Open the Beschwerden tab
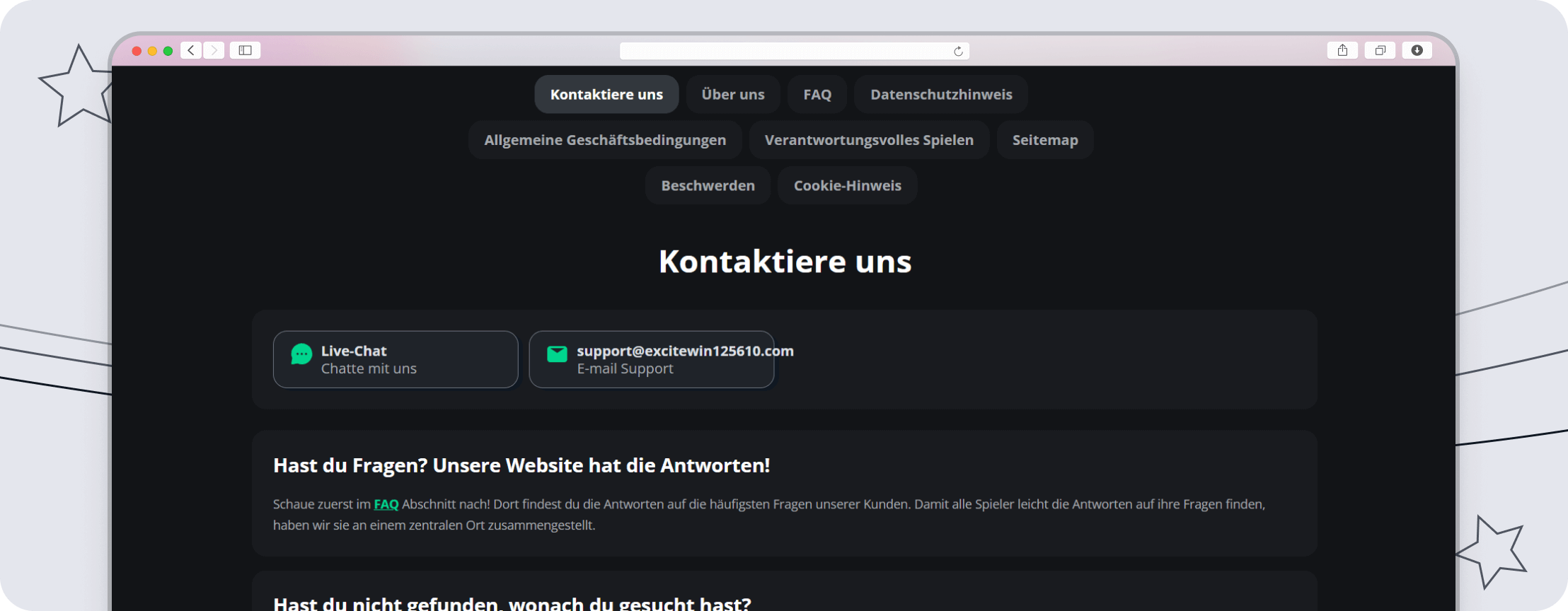 708,185
